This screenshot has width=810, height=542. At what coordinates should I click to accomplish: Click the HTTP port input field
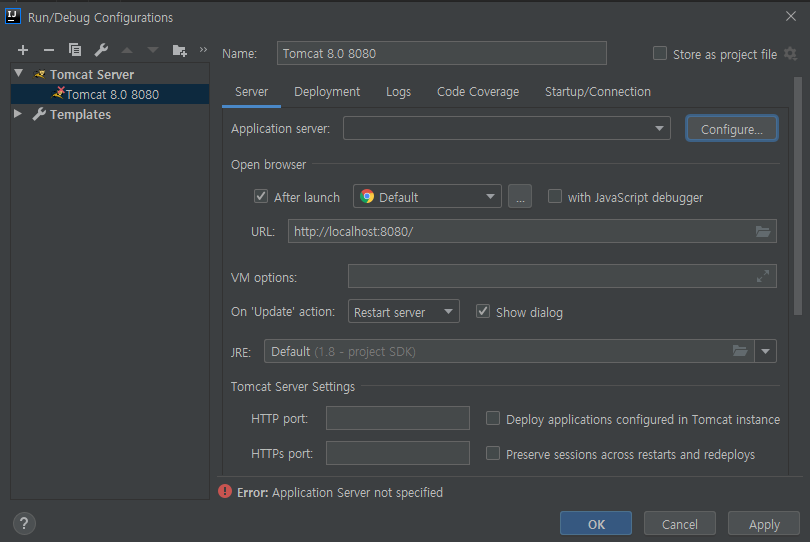pos(398,418)
